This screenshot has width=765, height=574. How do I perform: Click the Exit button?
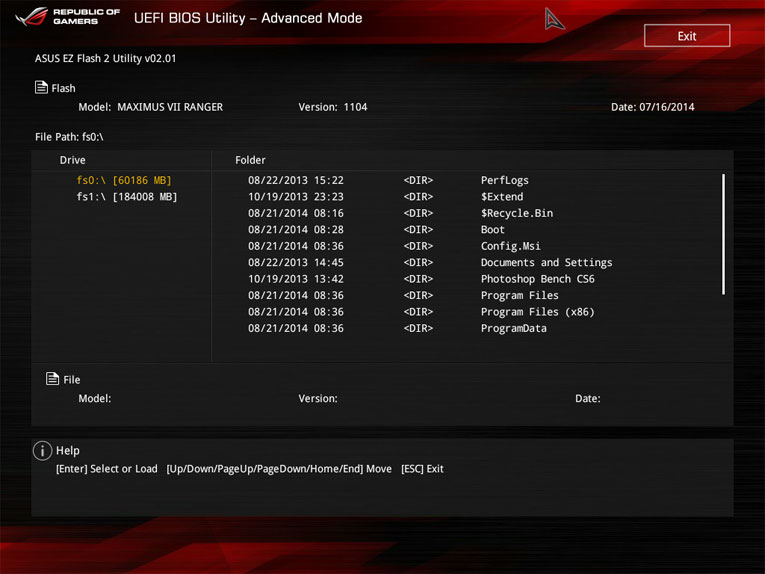pyautogui.click(x=687, y=36)
